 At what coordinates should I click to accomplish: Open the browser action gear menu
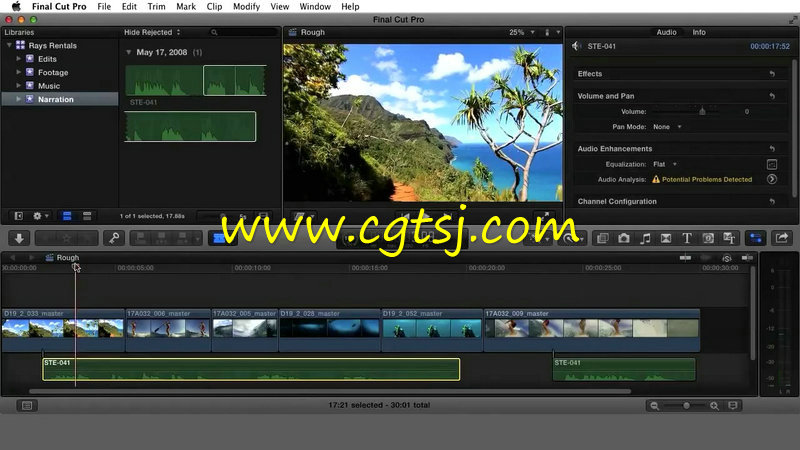pos(40,216)
